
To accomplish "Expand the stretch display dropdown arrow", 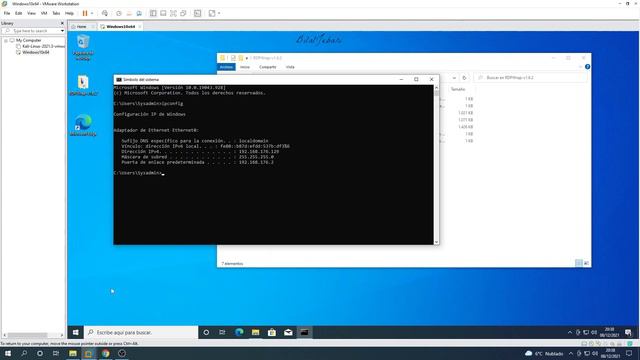I will coord(219,13).
